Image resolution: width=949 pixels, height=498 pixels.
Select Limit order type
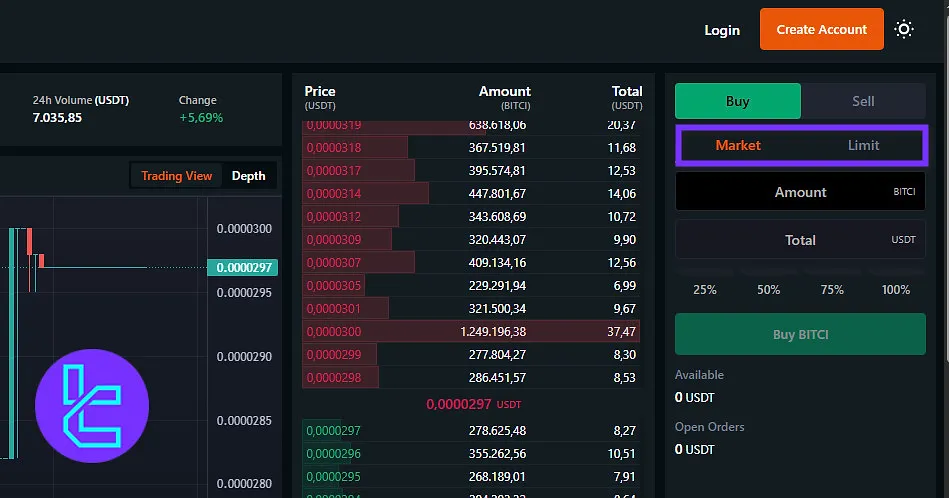pyautogui.click(x=863, y=146)
